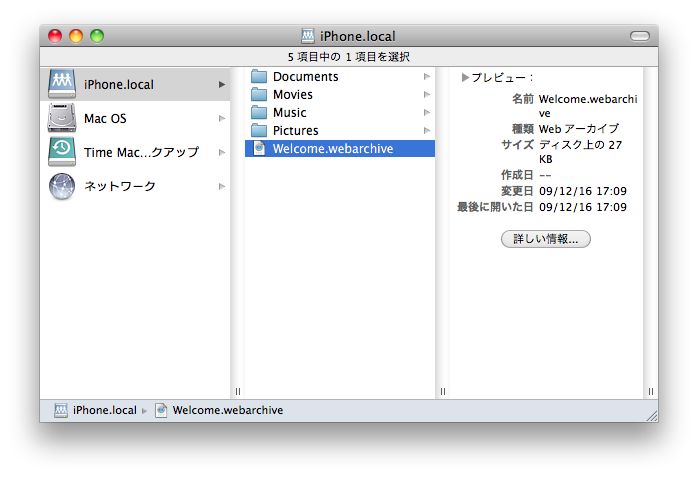Expand the Pictures folder arrow

pos(427,130)
